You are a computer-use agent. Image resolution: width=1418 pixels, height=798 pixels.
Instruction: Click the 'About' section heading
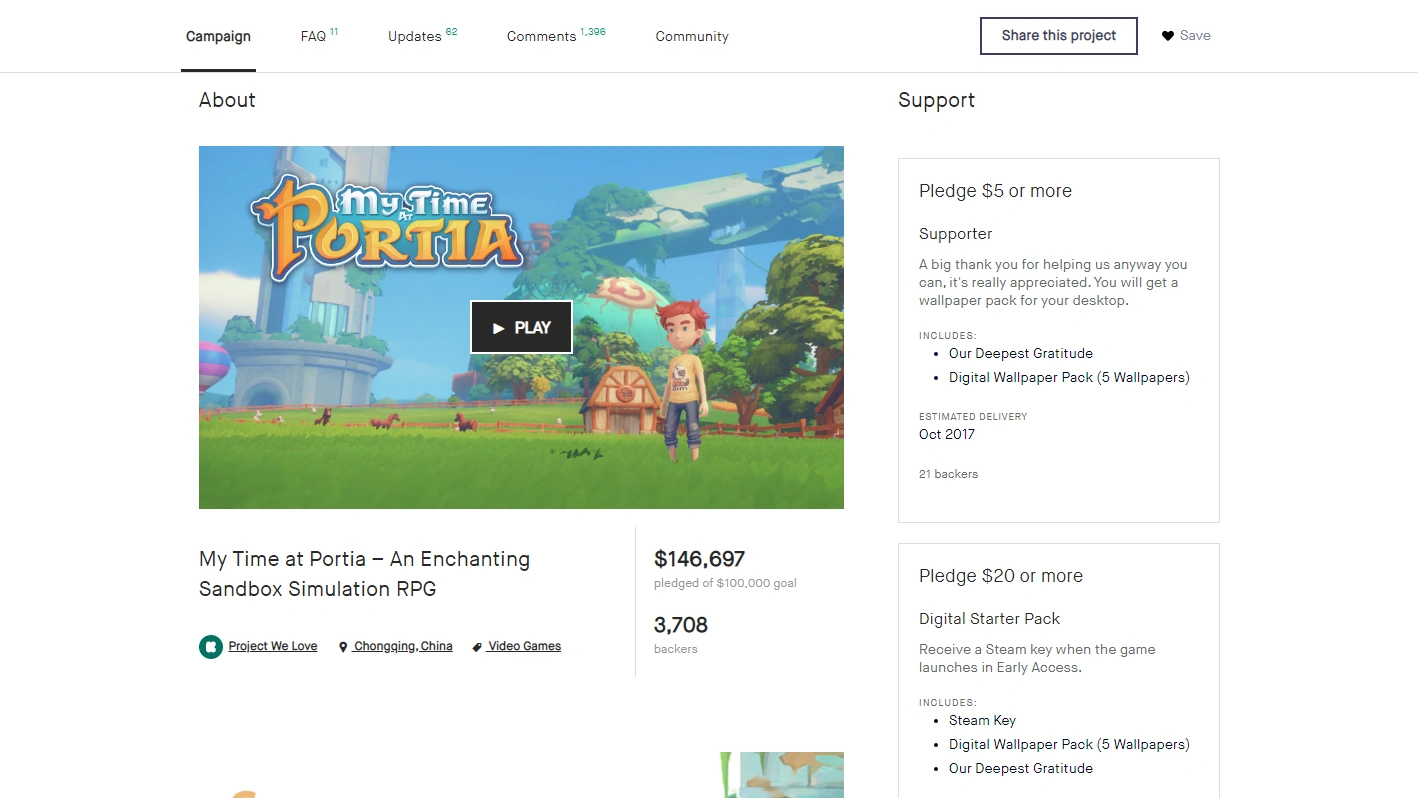[227, 100]
